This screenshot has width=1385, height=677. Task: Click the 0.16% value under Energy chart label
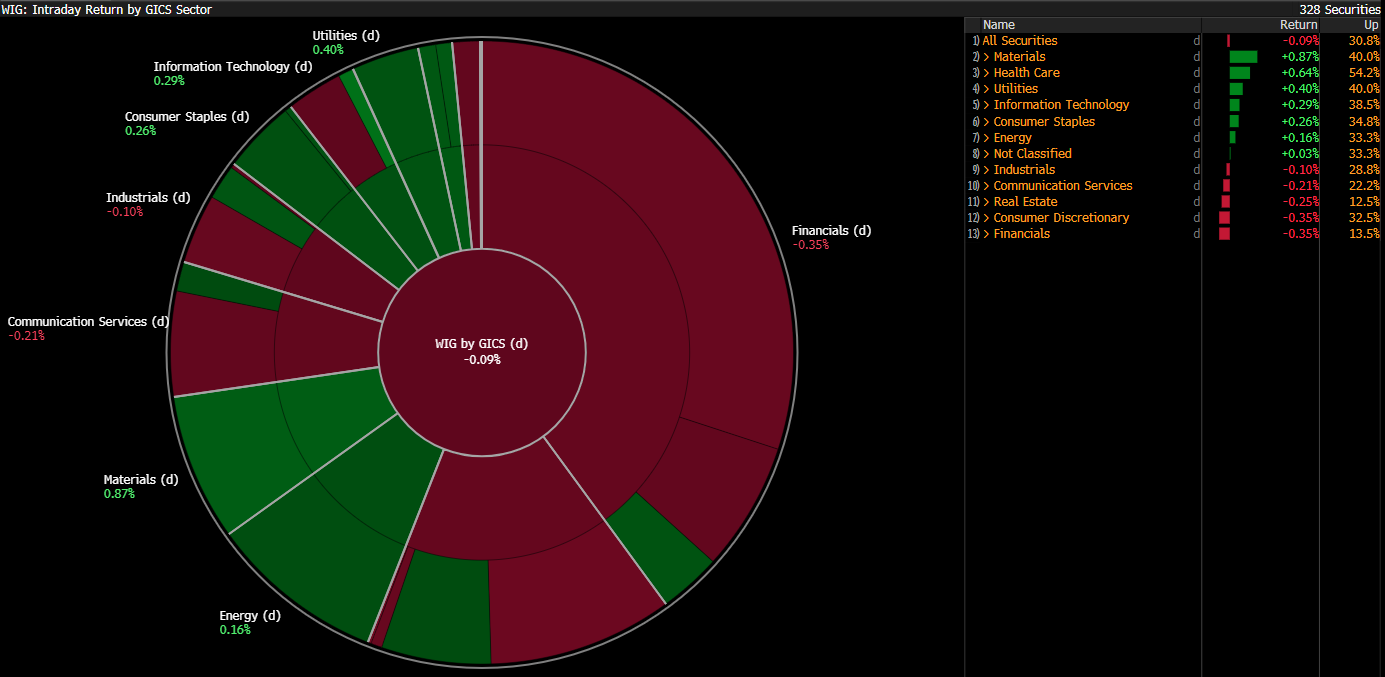[235, 630]
